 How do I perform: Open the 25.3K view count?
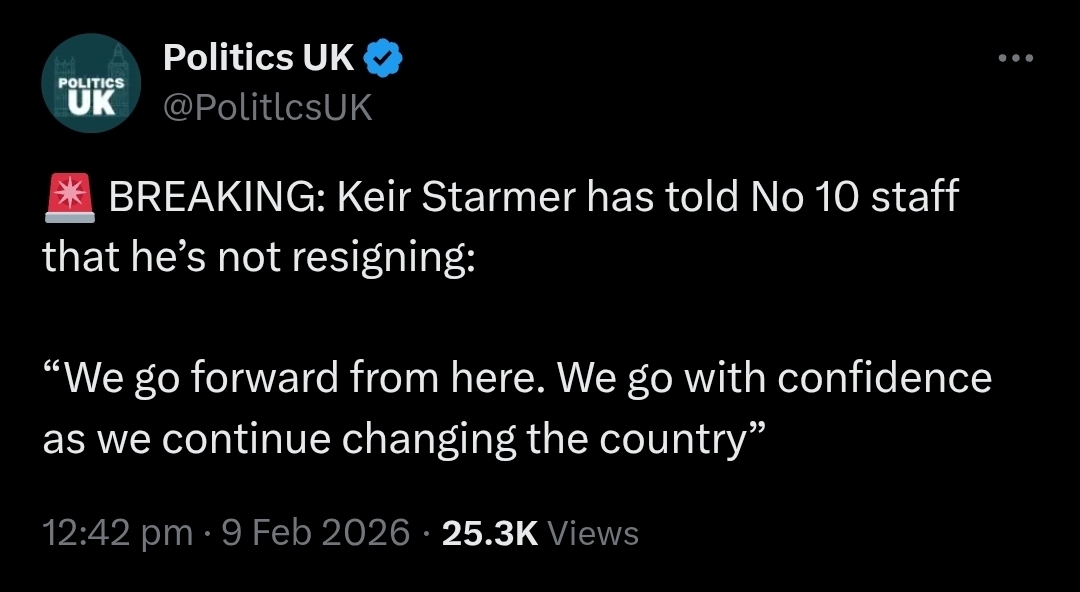click(x=490, y=532)
